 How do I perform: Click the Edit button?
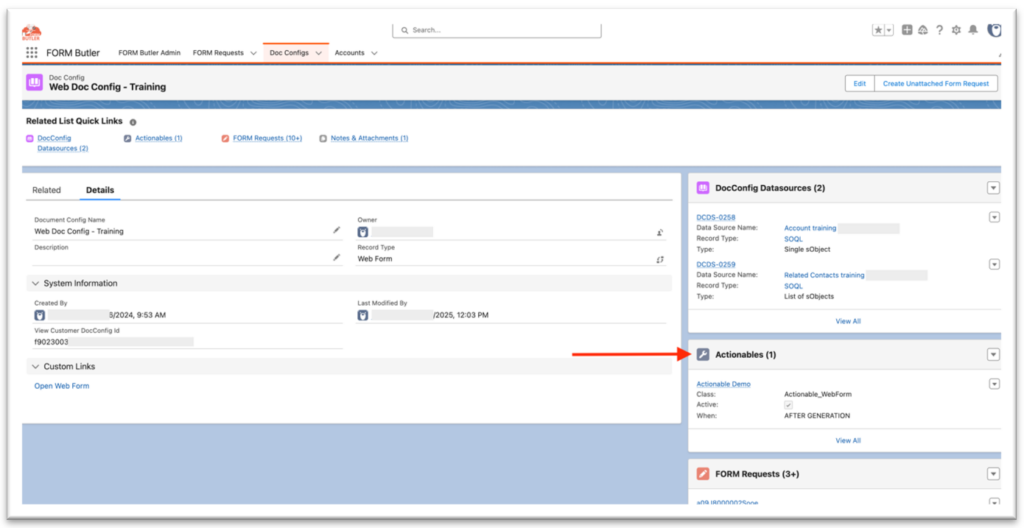859,84
